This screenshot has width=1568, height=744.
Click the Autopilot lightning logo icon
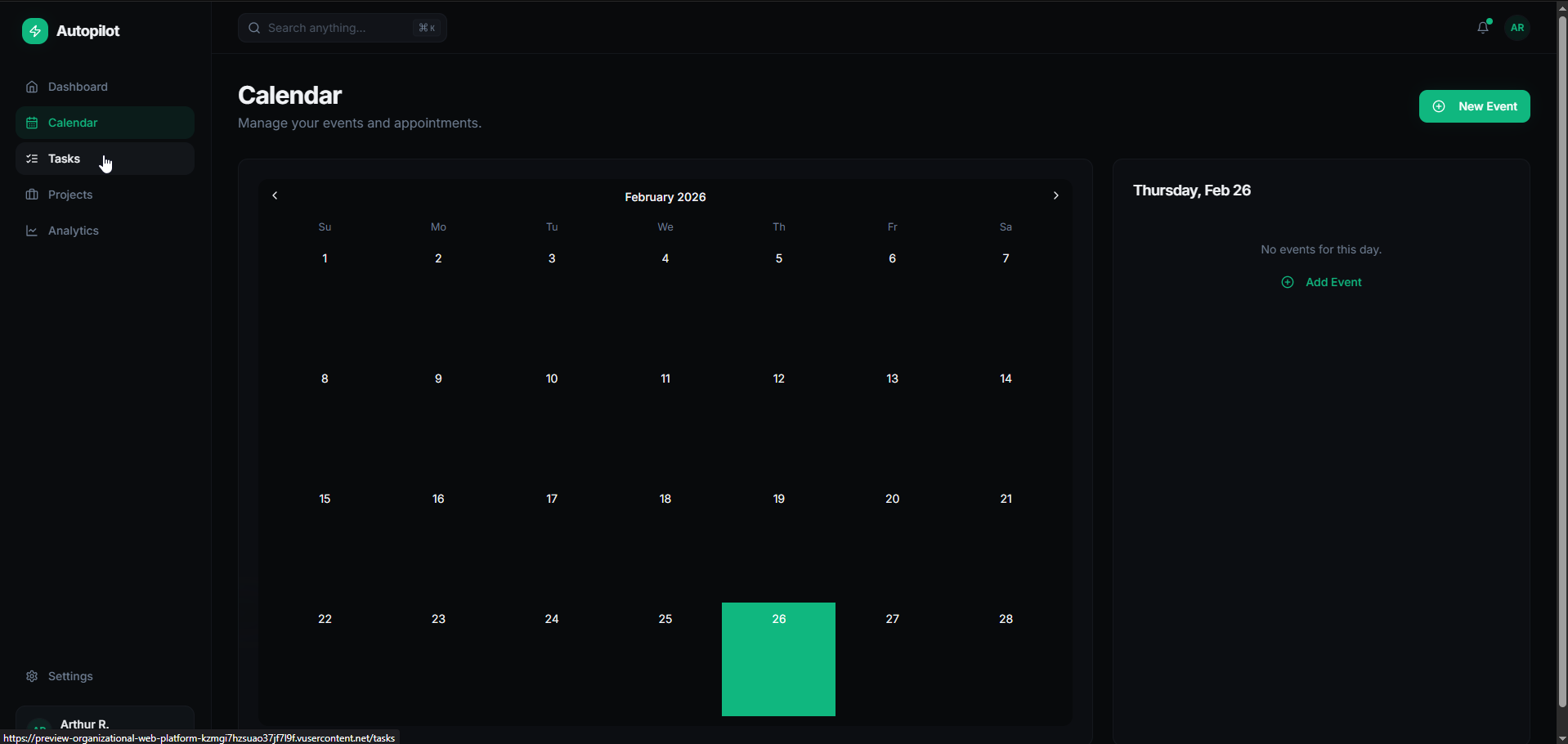[34, 31]
